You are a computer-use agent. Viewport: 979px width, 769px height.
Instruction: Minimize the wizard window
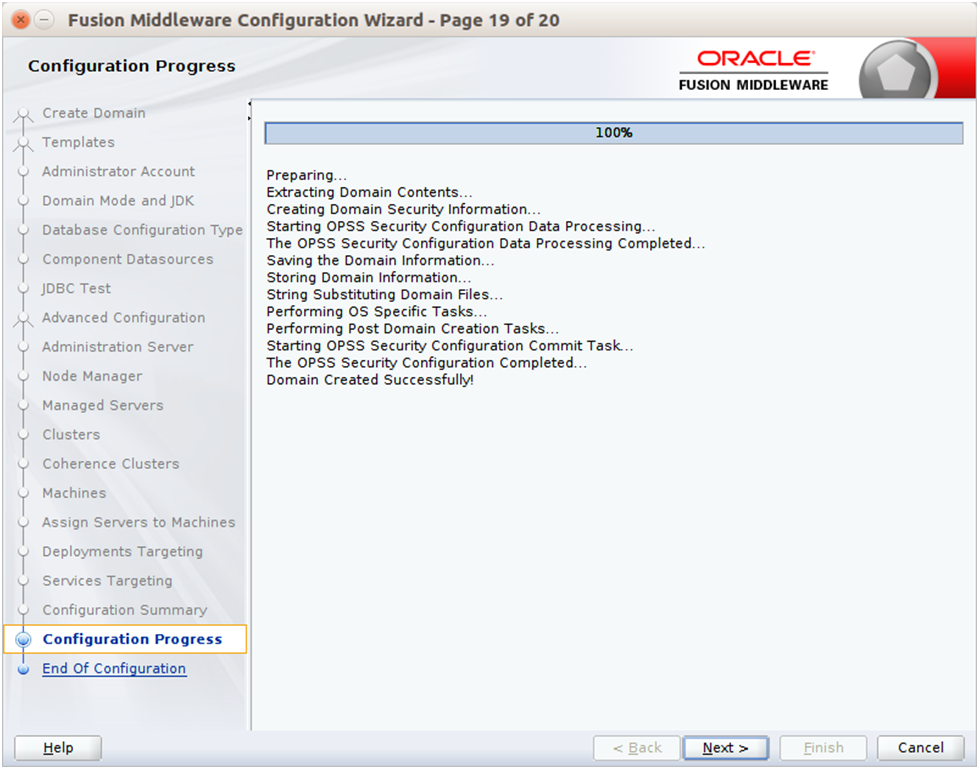click(44, 20)
